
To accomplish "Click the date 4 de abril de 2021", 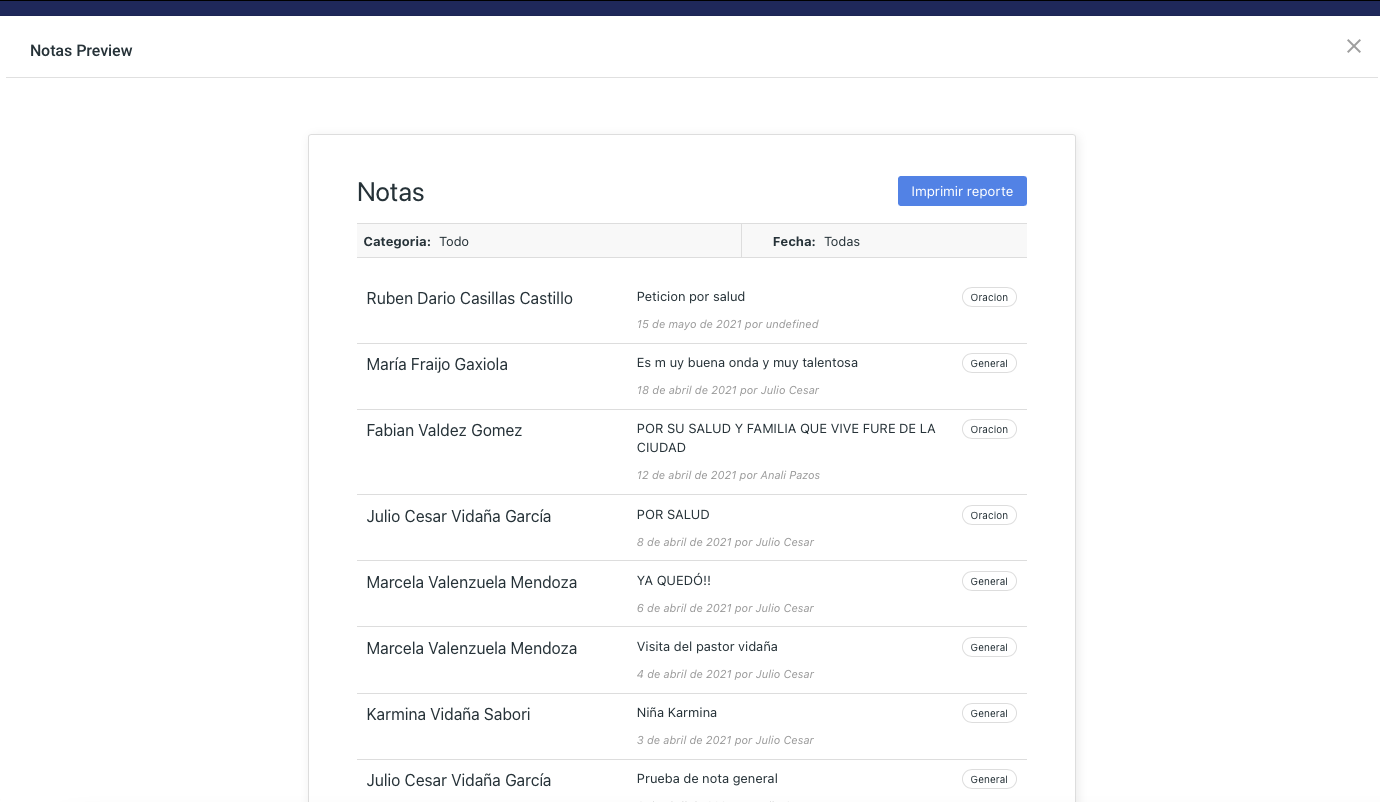I will (725, 674).
